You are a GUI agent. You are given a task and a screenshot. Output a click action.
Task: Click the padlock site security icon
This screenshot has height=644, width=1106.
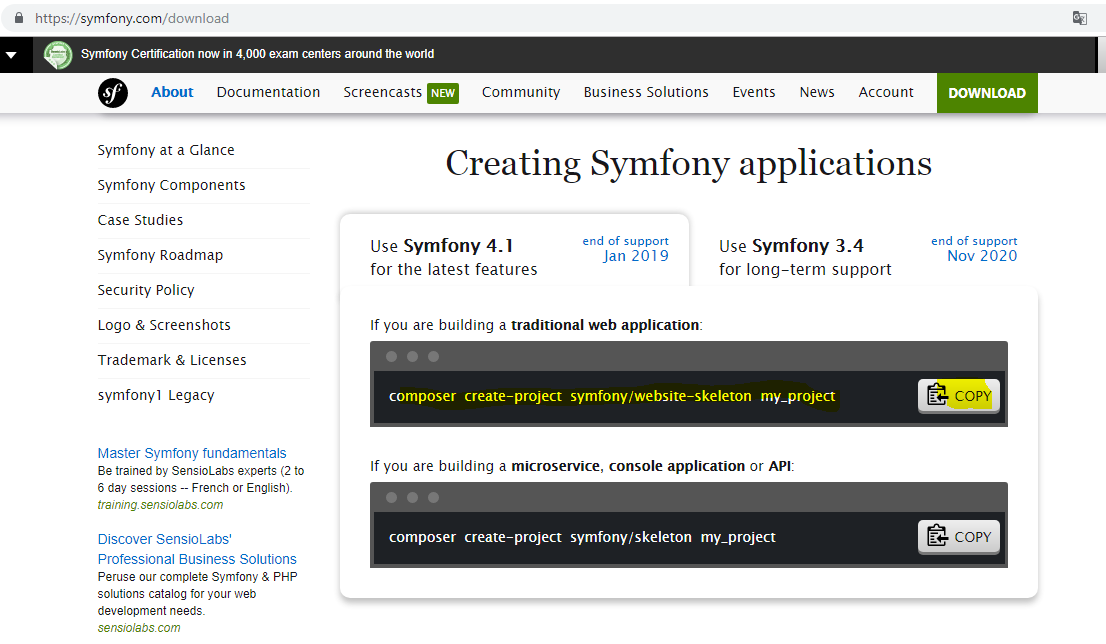point(19,18)
